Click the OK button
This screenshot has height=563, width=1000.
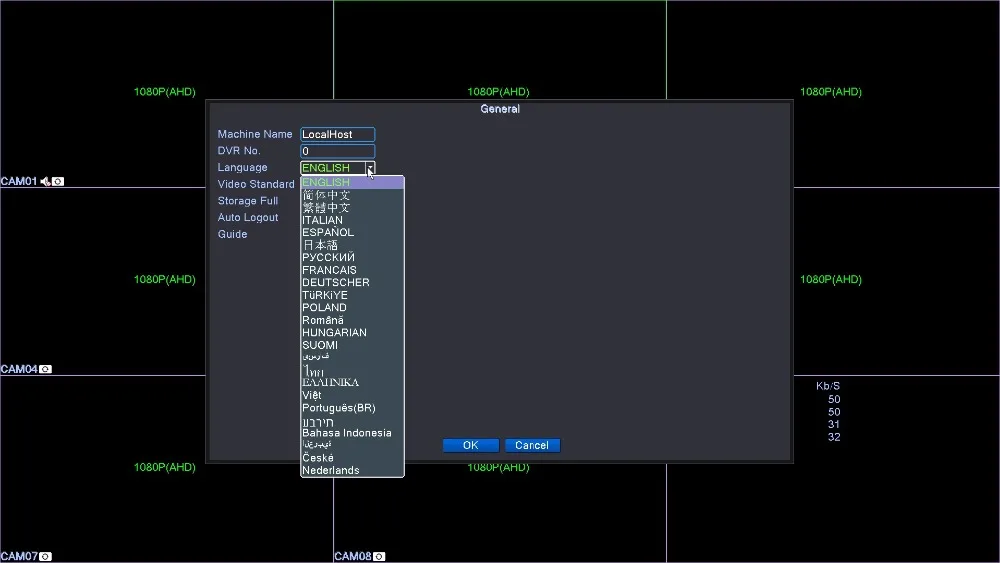pos(471,446)
